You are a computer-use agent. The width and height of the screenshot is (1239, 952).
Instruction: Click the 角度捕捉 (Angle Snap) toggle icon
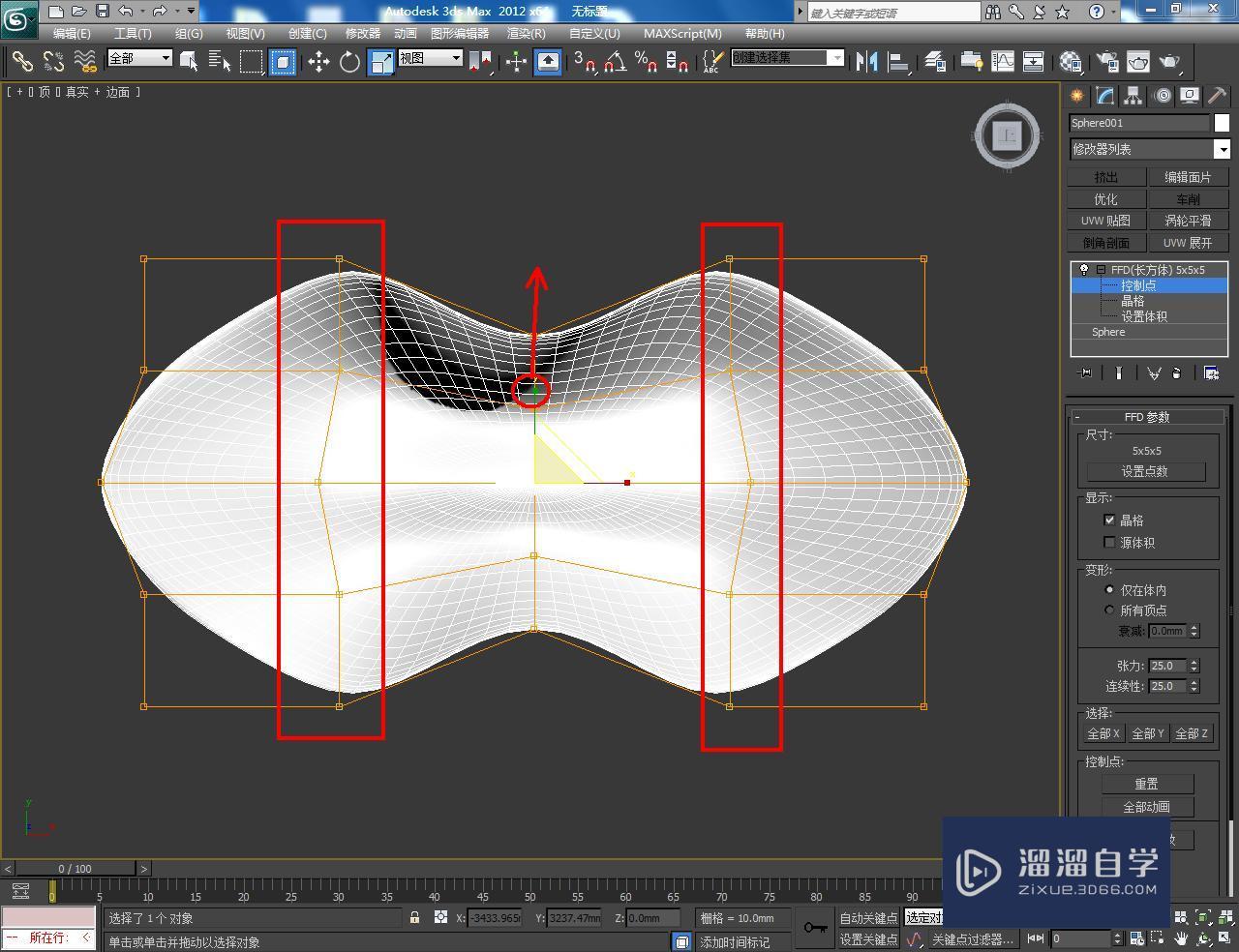(614, 61)
